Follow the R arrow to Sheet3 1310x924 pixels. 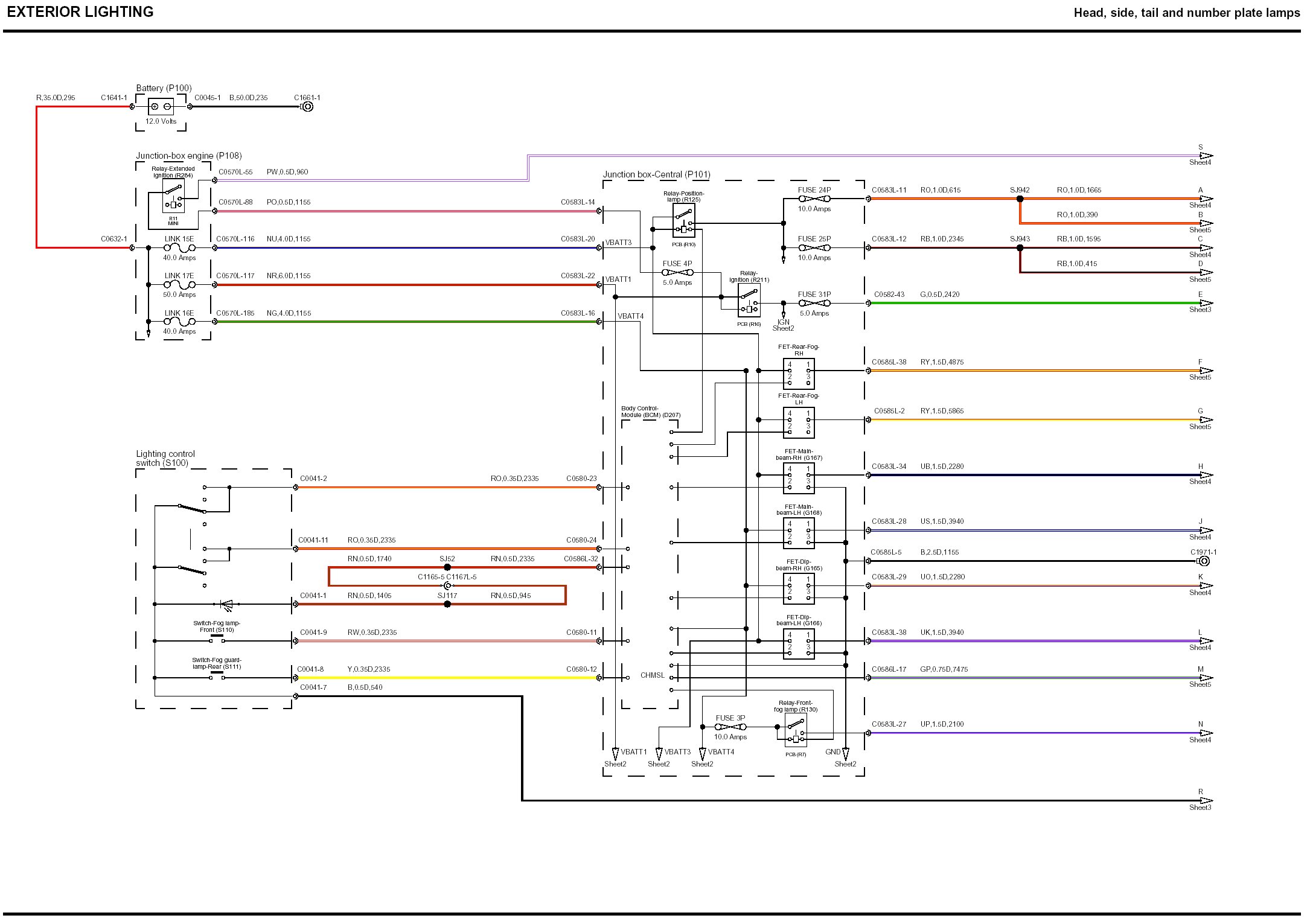coord(1205,800)
